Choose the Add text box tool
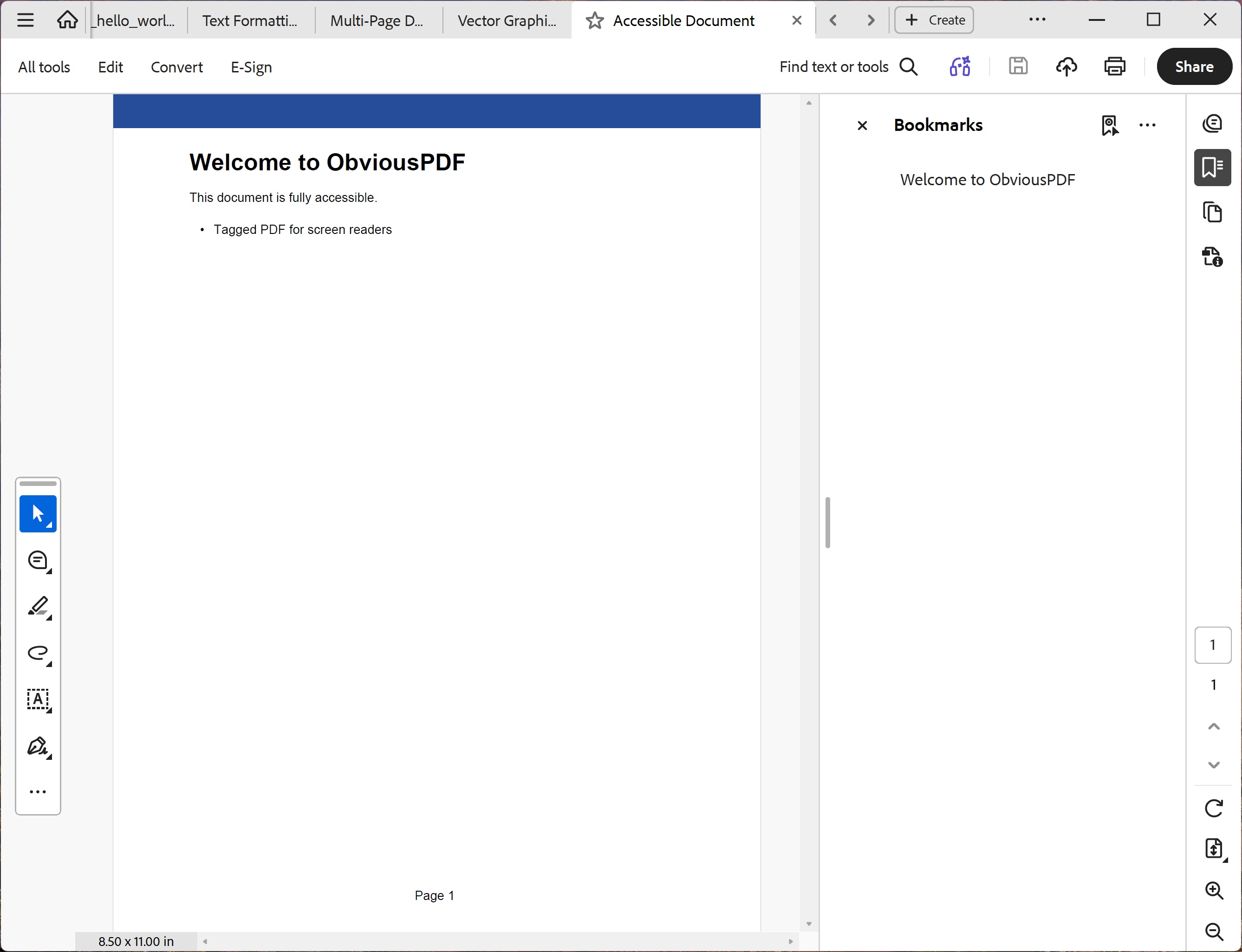The image size is (1242, 952). tap(38, 701)
